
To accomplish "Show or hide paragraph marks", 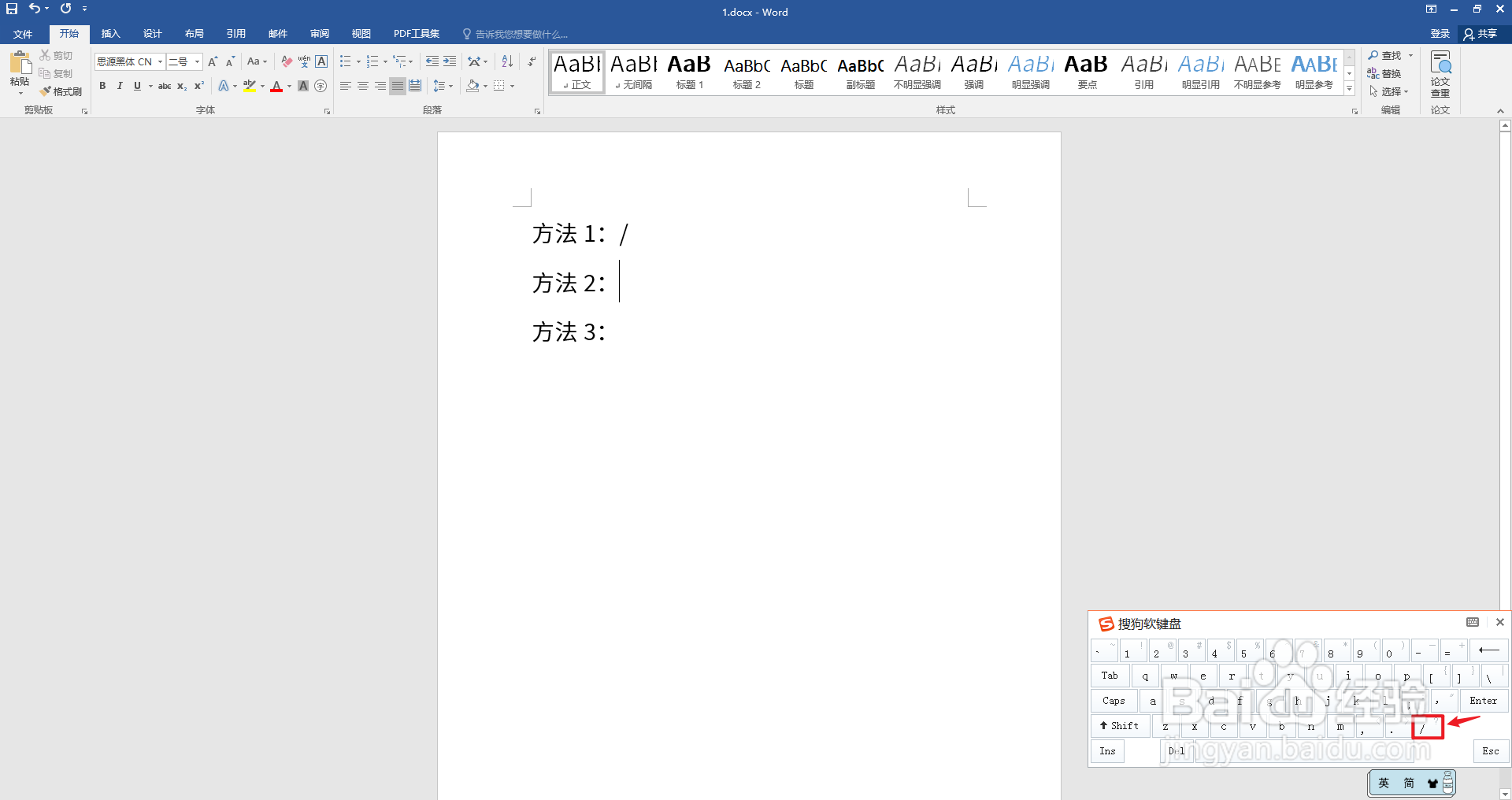I will [532, 61].
